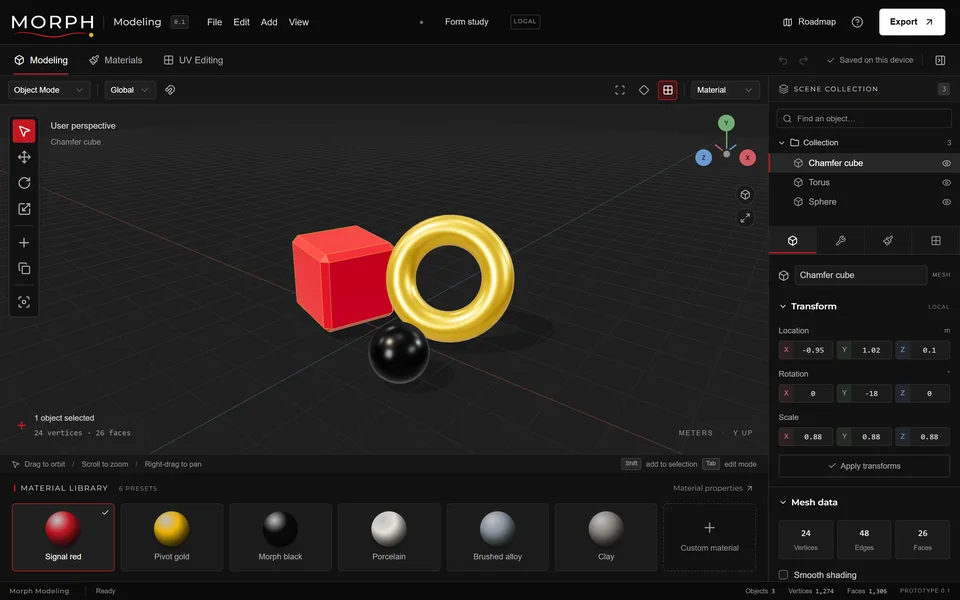This screenshot has height=600, width=960.
Task: Toggle the side panel layout icon
Action: 940,60
